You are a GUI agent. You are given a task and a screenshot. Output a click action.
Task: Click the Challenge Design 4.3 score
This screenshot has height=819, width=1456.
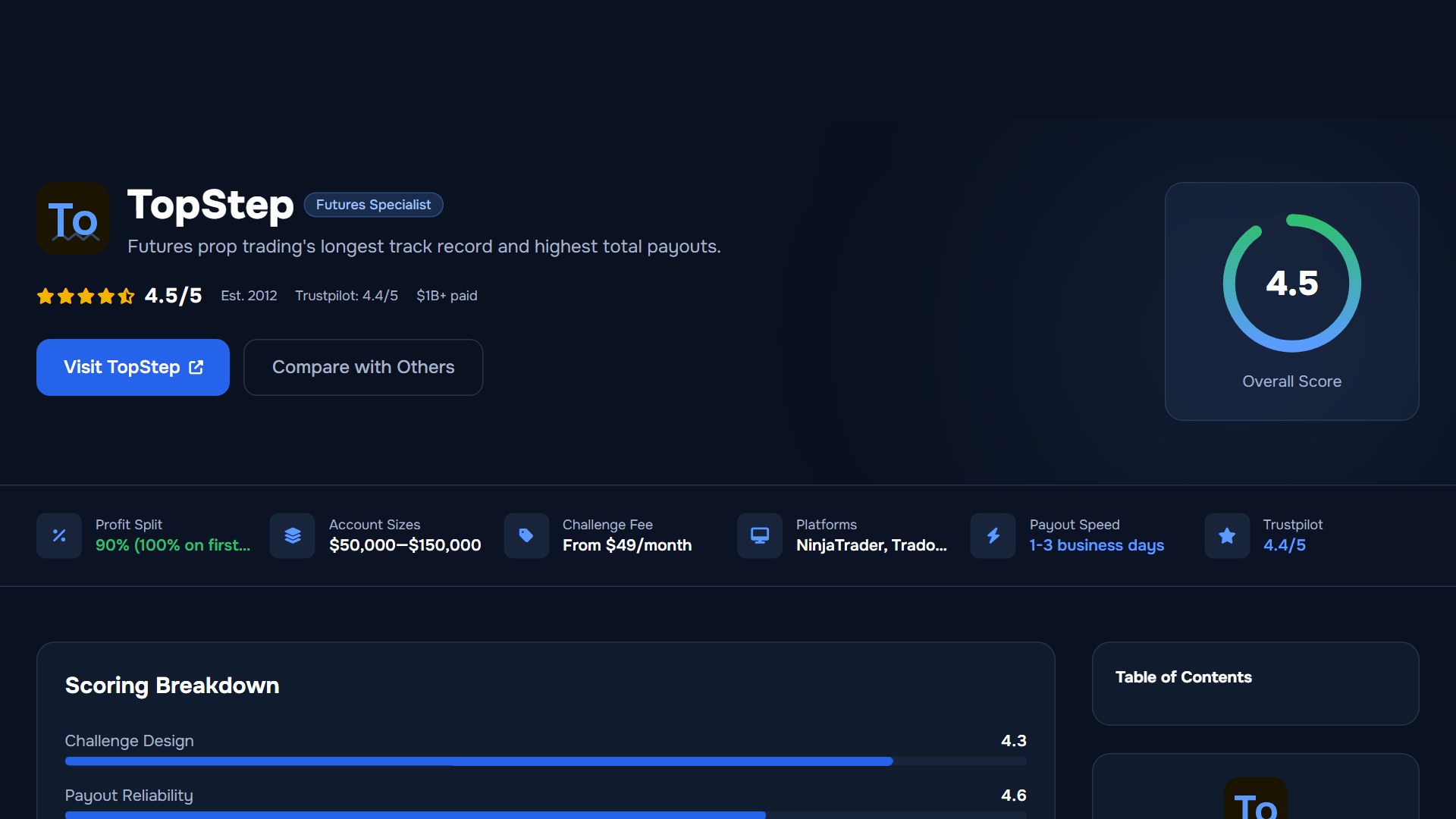[x=1014, y=741]
